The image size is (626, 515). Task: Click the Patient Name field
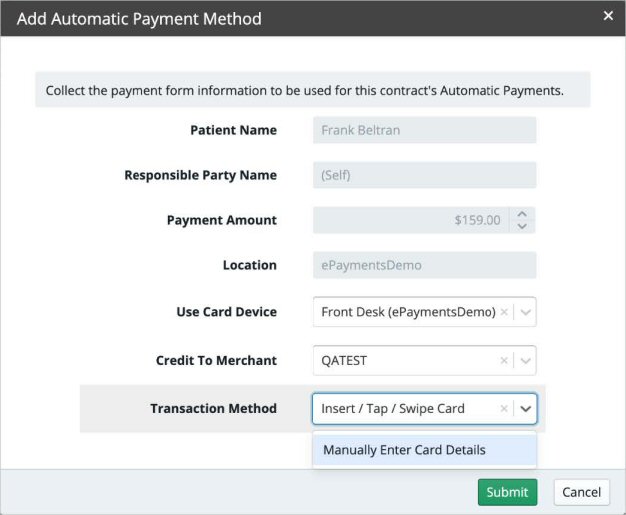(x=424, y=130)
